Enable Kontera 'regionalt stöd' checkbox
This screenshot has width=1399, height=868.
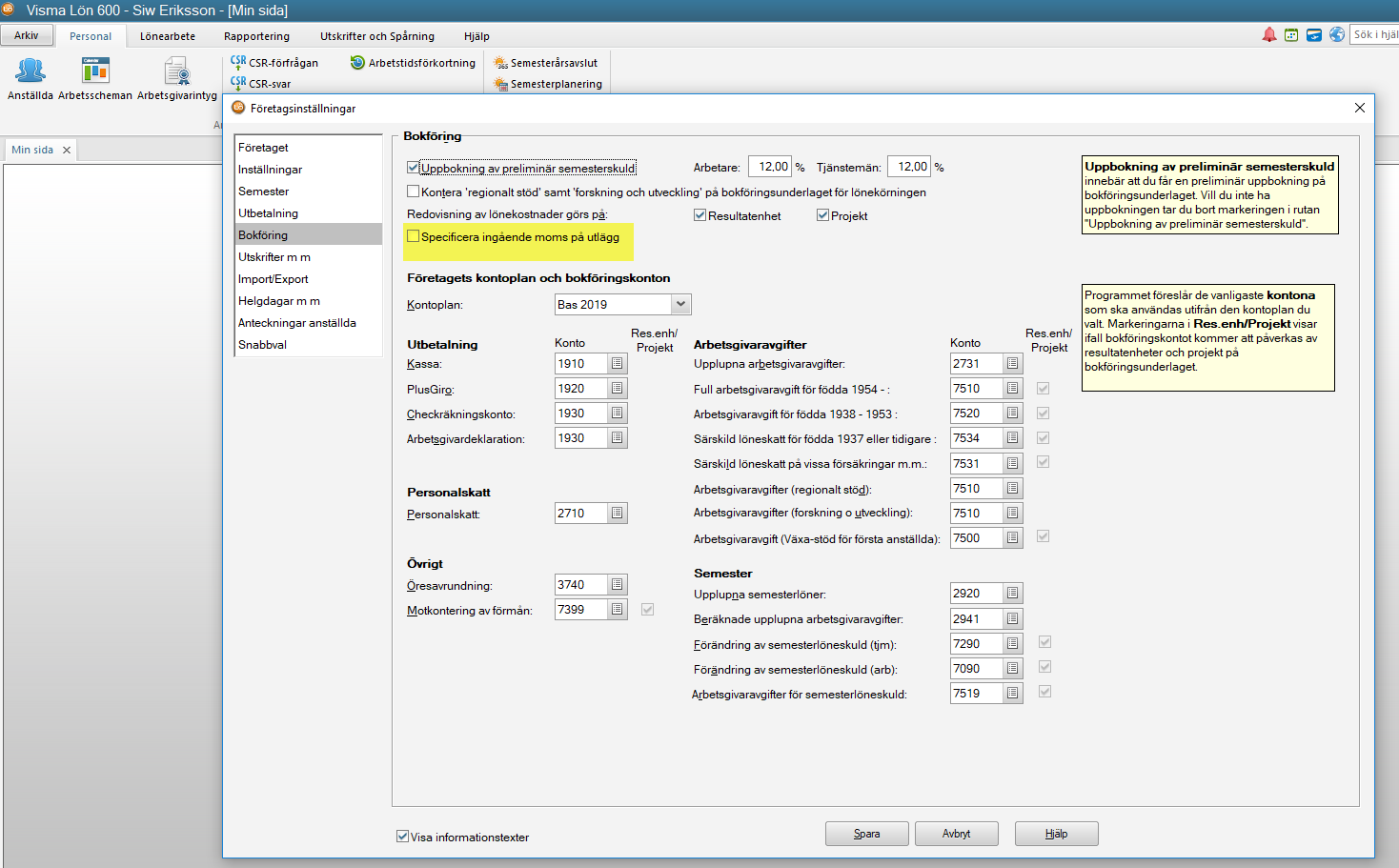(414, 192)
